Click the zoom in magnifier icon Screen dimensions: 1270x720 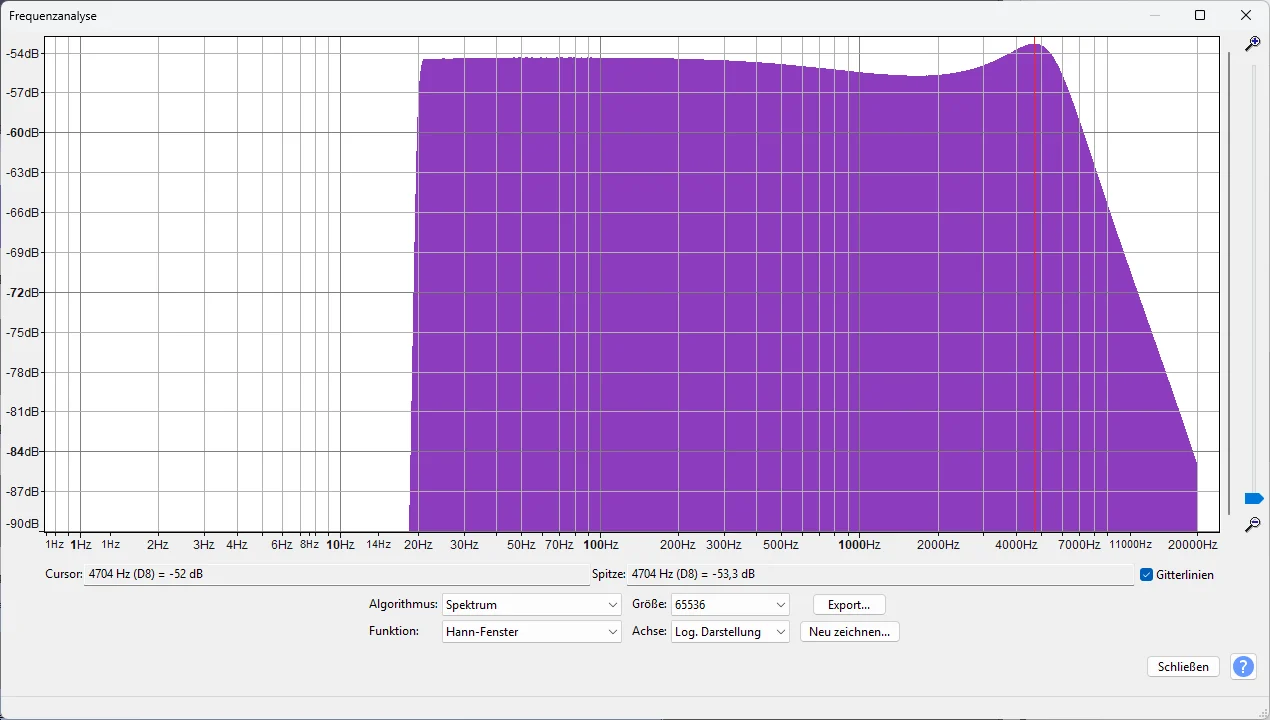pyautogui.click(x=1252, y=44)
